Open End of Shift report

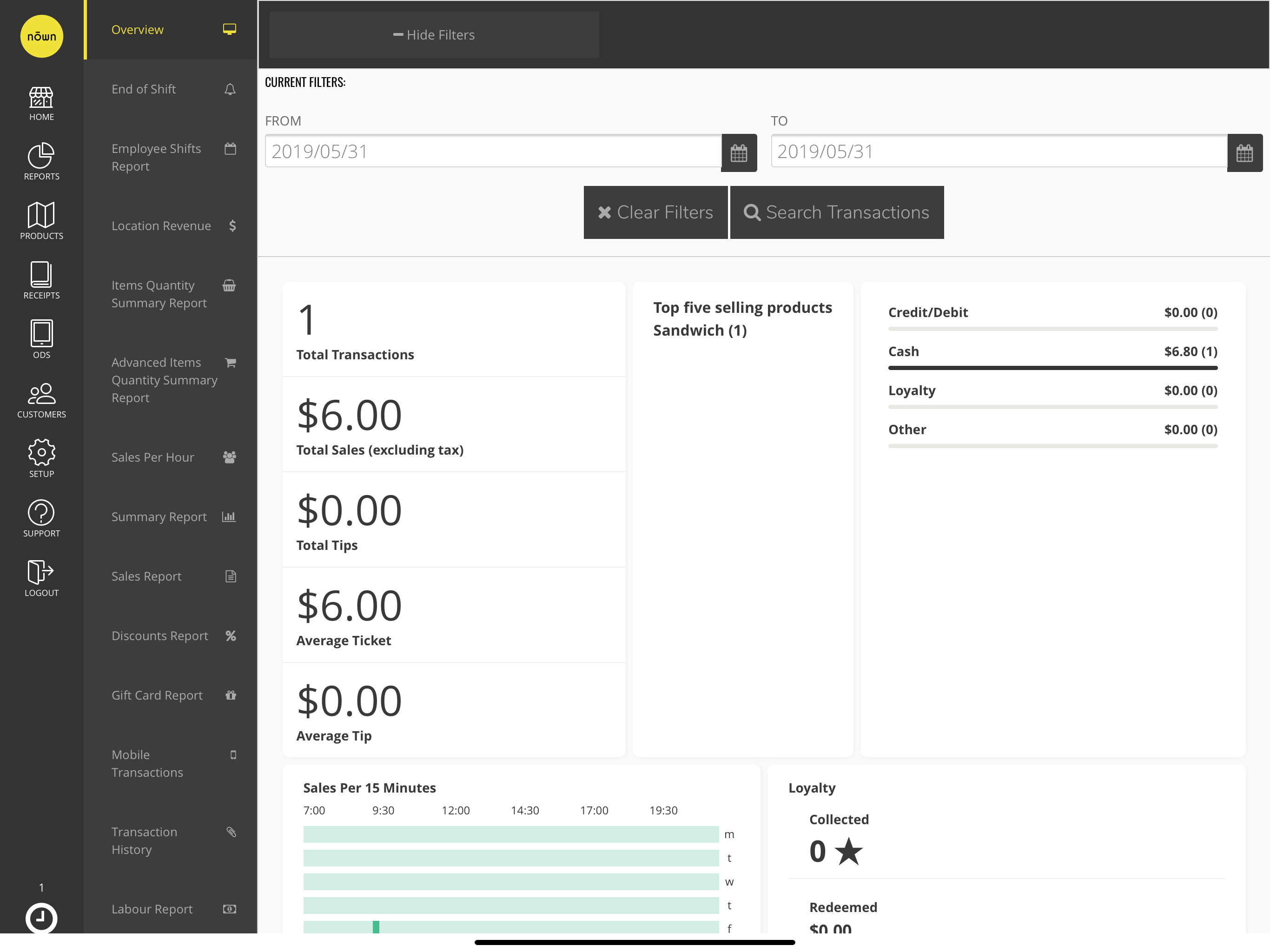pos(171,89)
